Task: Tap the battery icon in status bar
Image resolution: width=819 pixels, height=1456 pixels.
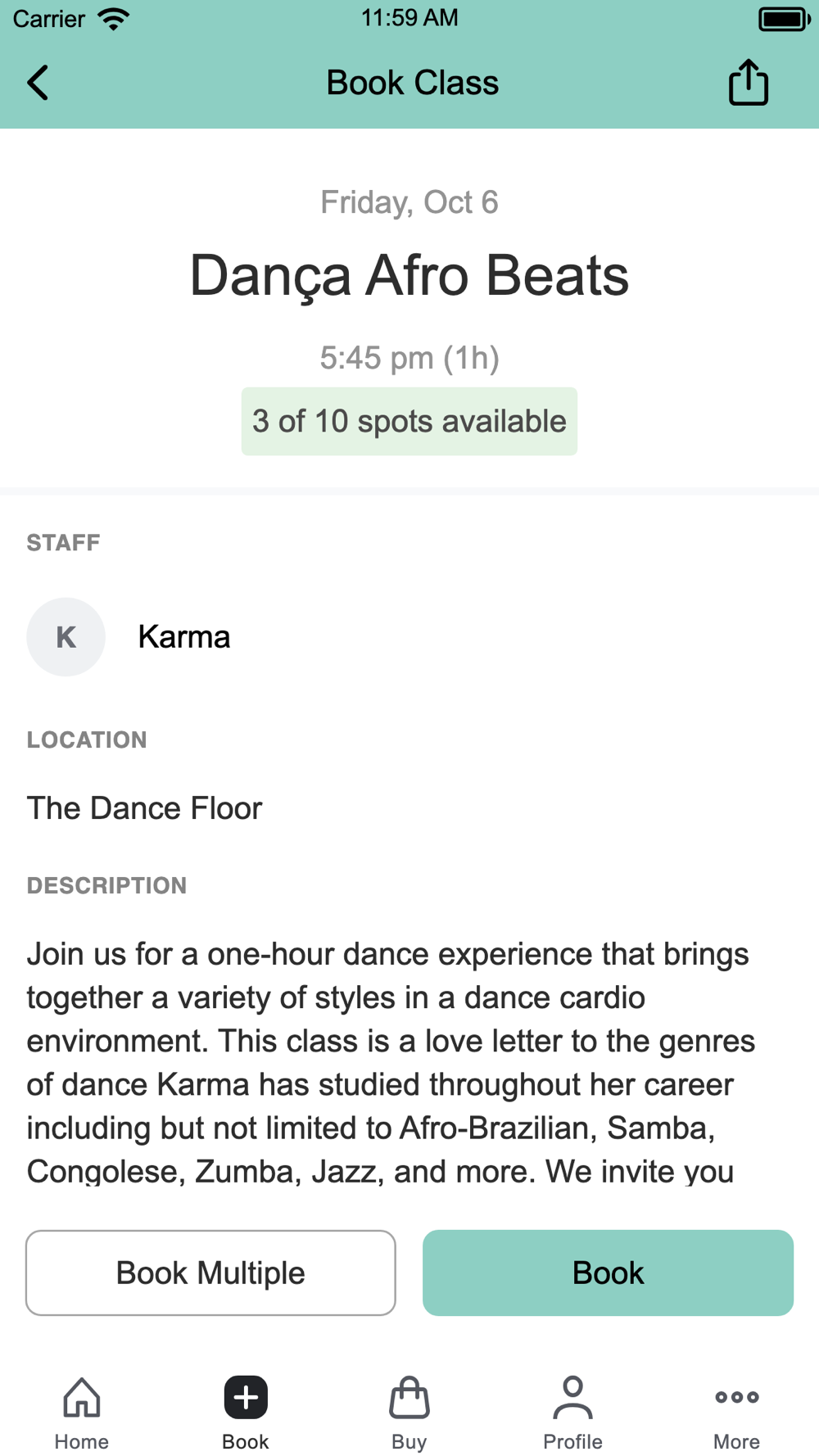Action: 784,19
